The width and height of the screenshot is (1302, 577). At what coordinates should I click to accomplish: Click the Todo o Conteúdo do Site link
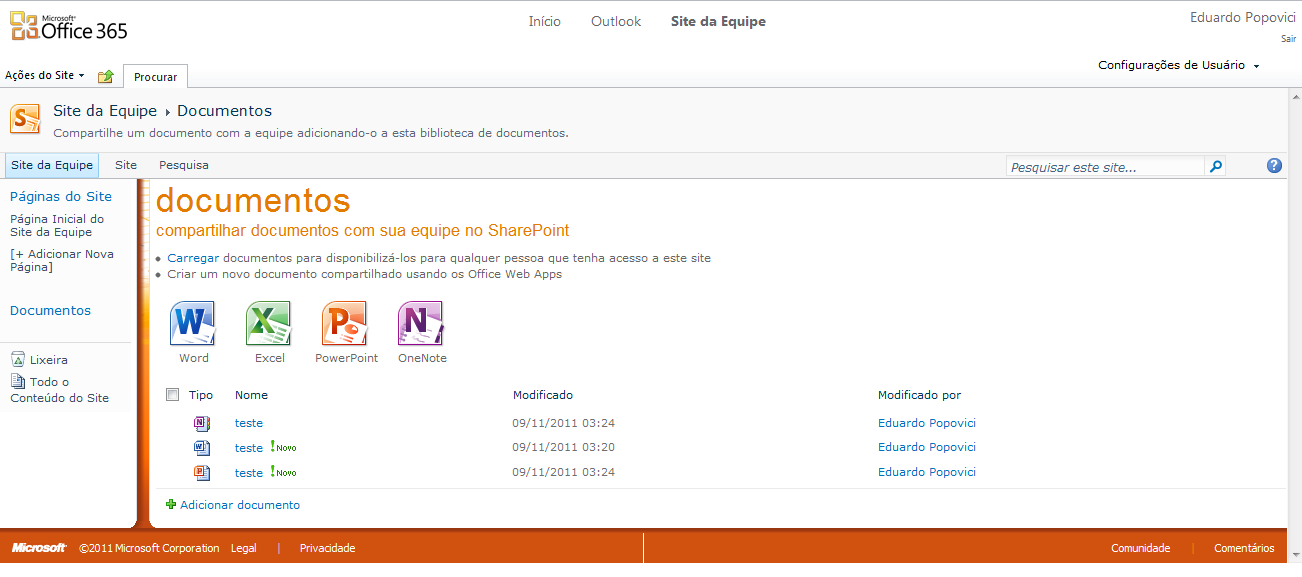(x=60, y=390)
